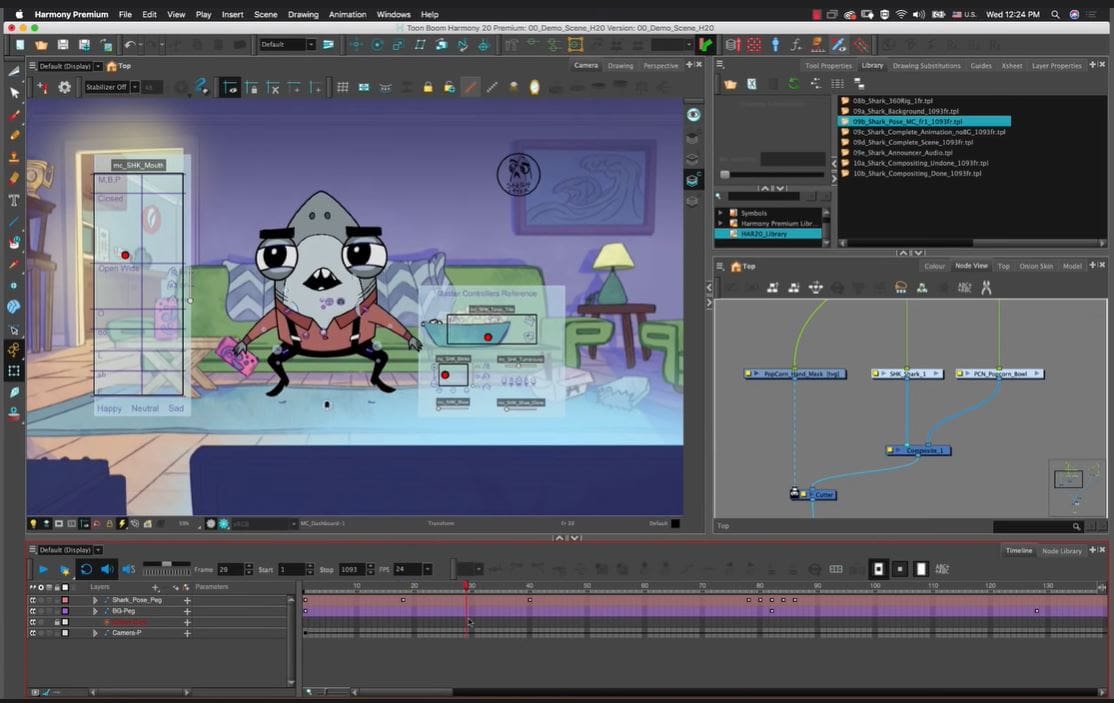
Task: Toggle the enable-all icon in Timeline layer header
Action: tap(32, 587)
